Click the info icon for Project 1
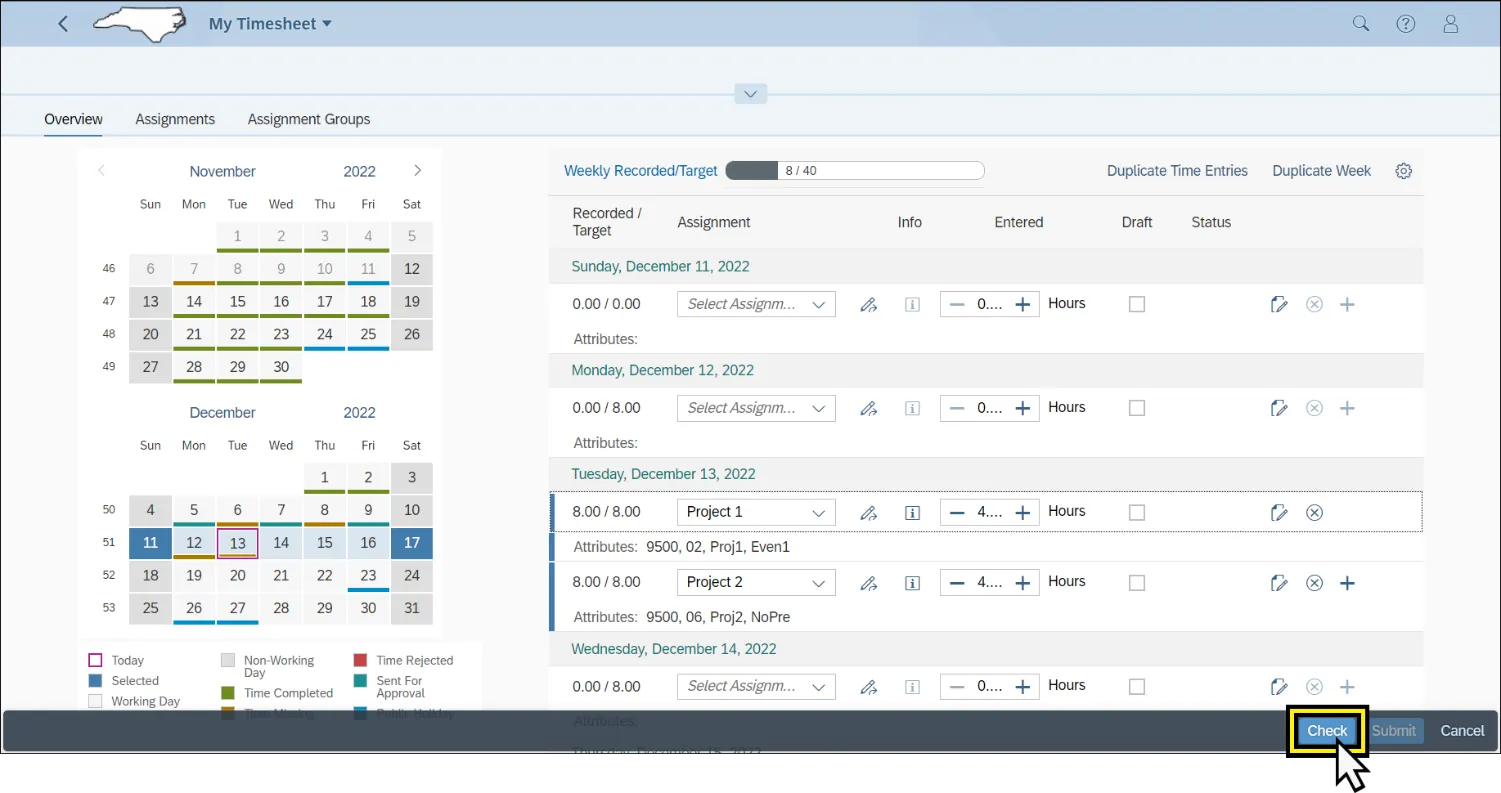Screen dimensions: 1501x793 pyautogui.click(x=912, y=513)
